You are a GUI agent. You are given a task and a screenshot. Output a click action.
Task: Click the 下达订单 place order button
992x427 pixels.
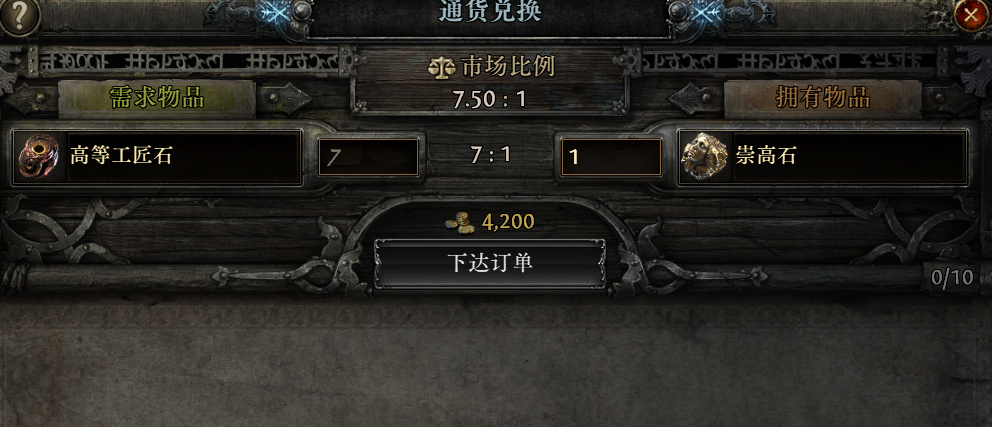coord(490,264)
